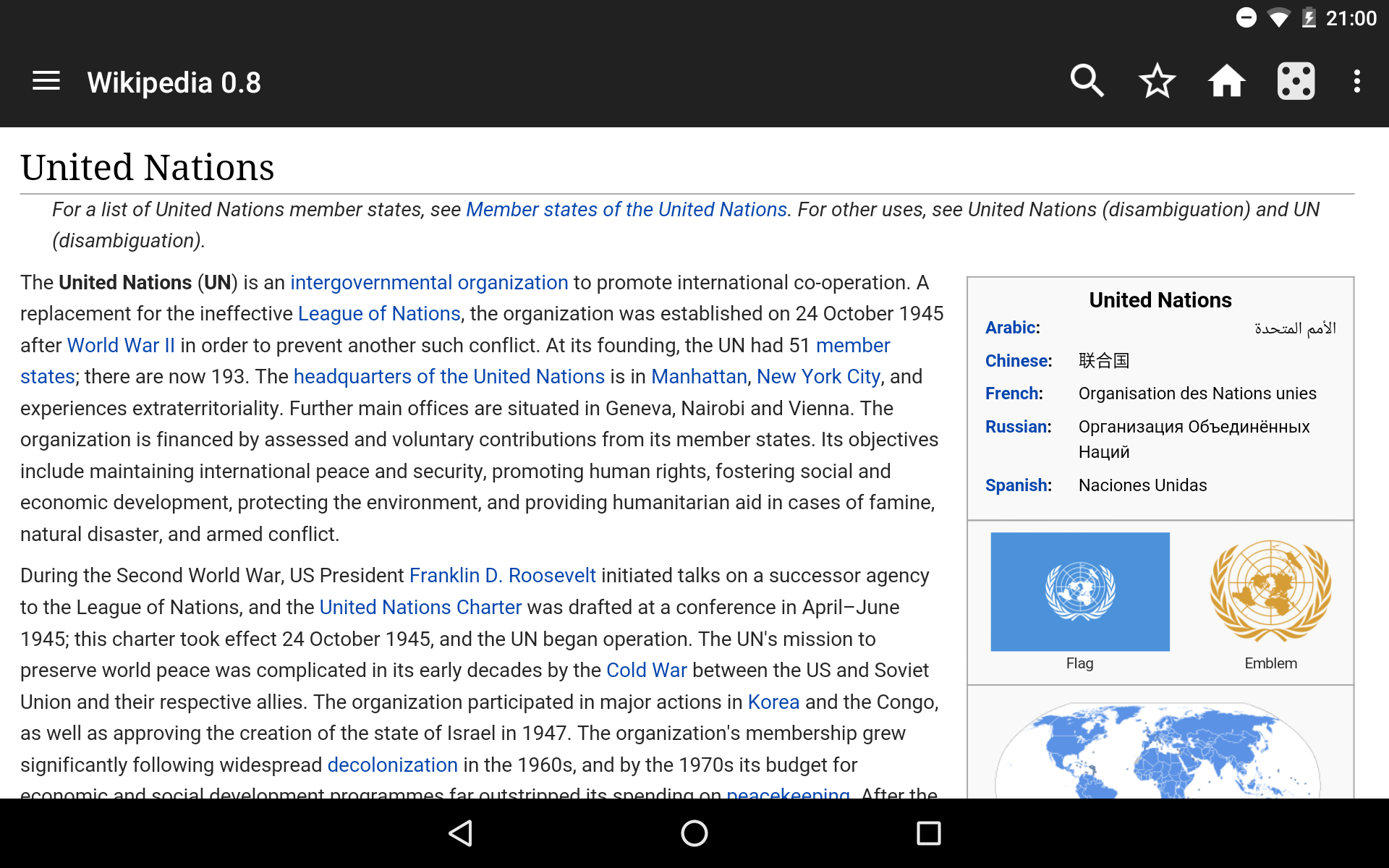Open the Spanish language link in infobox
The image size is (1389, 868).
1016,485
